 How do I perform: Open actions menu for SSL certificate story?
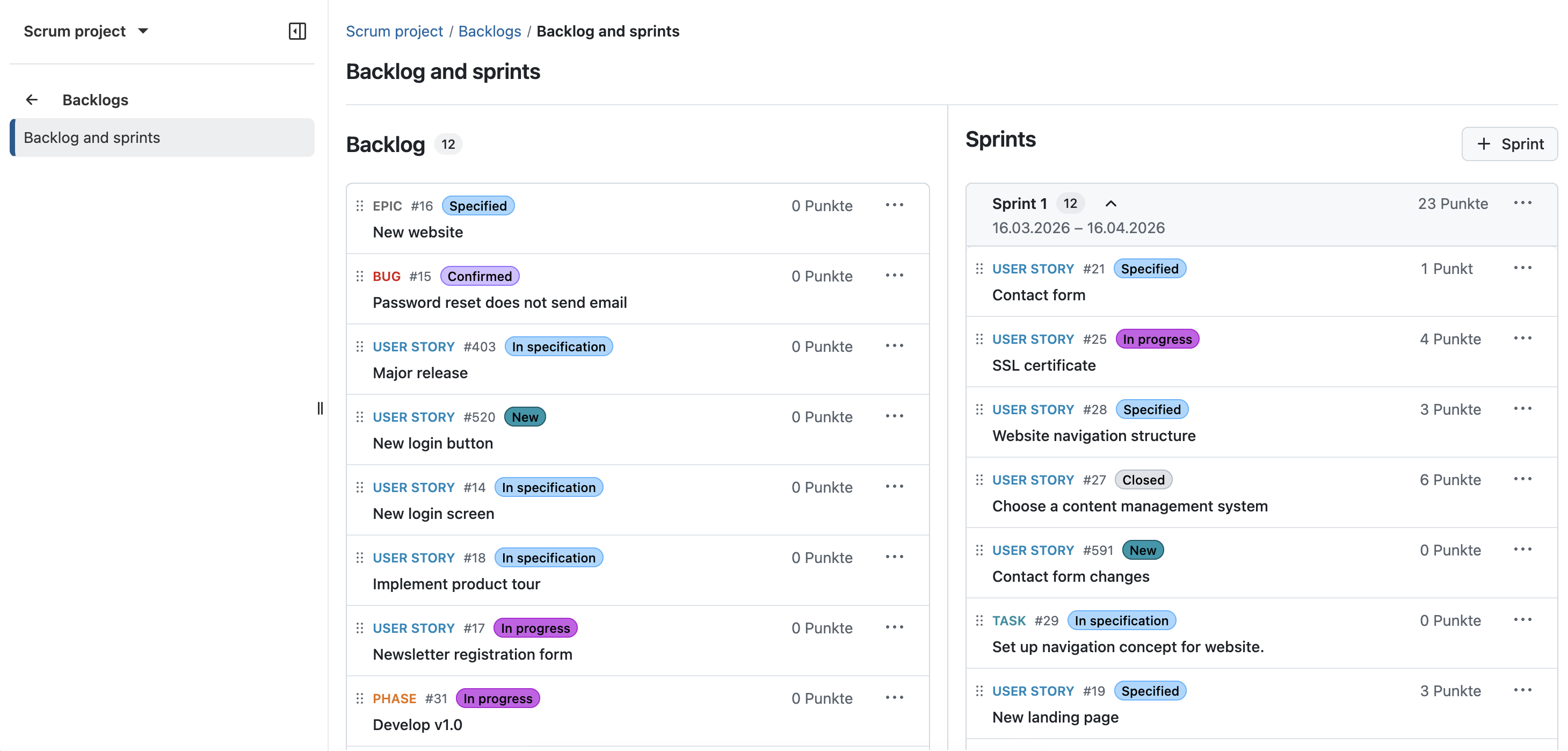pyautogui.click(x=1522, y=338)
